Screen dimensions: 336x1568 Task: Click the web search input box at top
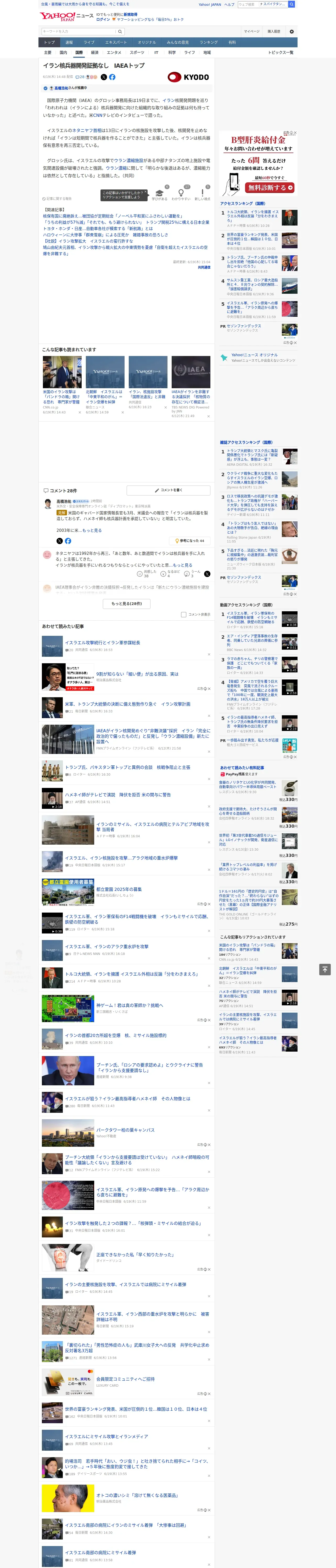(x=262, y=4)
